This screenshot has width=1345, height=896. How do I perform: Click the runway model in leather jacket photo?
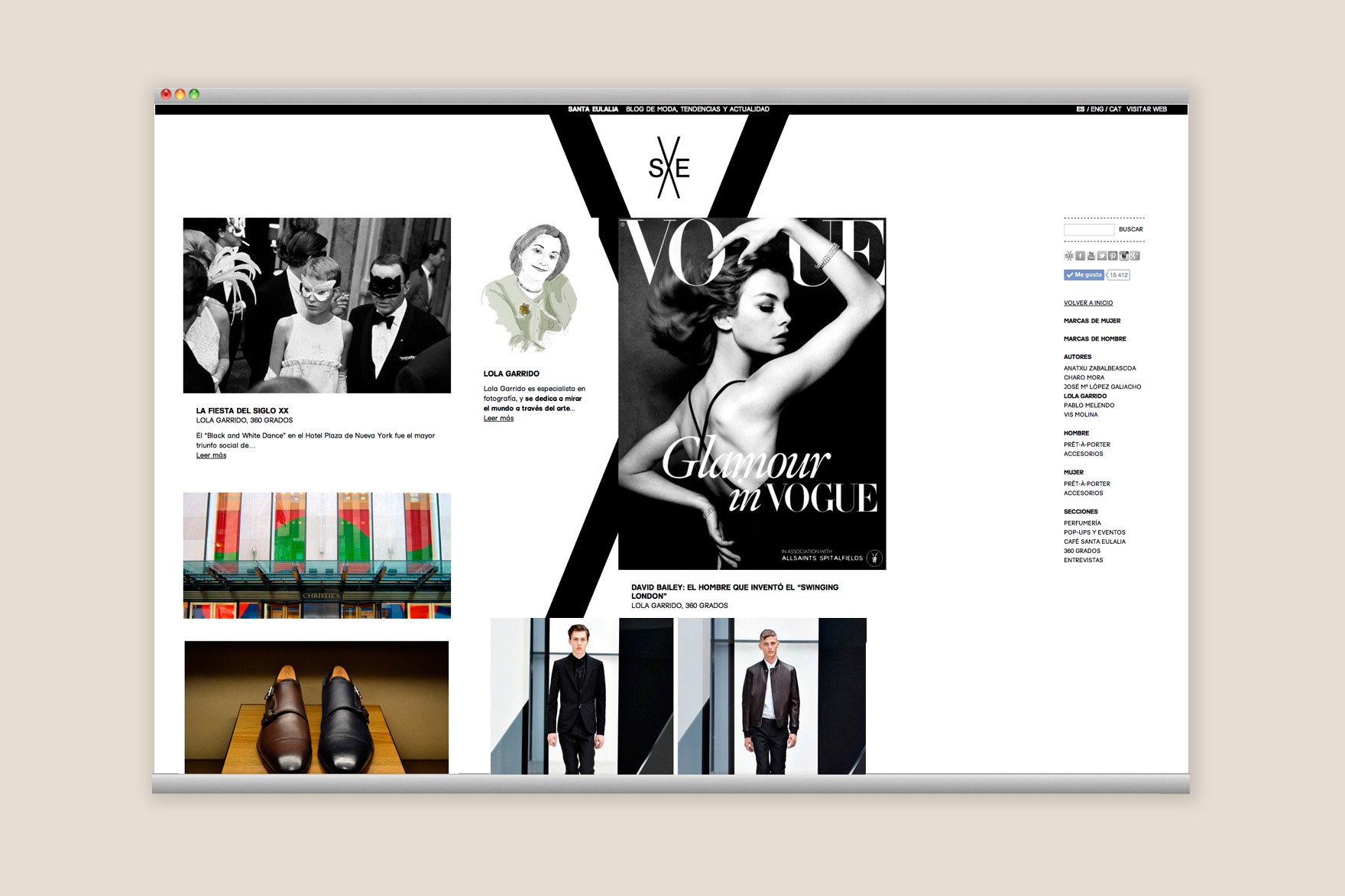(x=772, y=696)
